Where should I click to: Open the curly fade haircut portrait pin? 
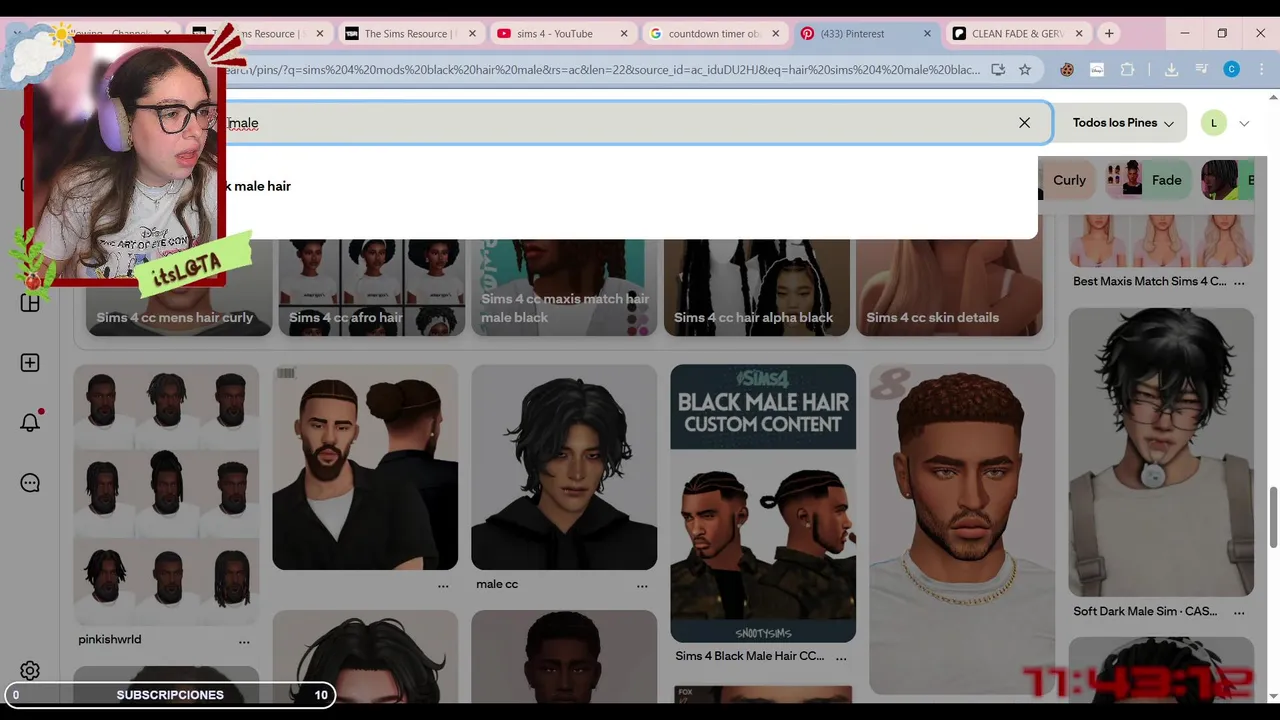coord(962,529)
